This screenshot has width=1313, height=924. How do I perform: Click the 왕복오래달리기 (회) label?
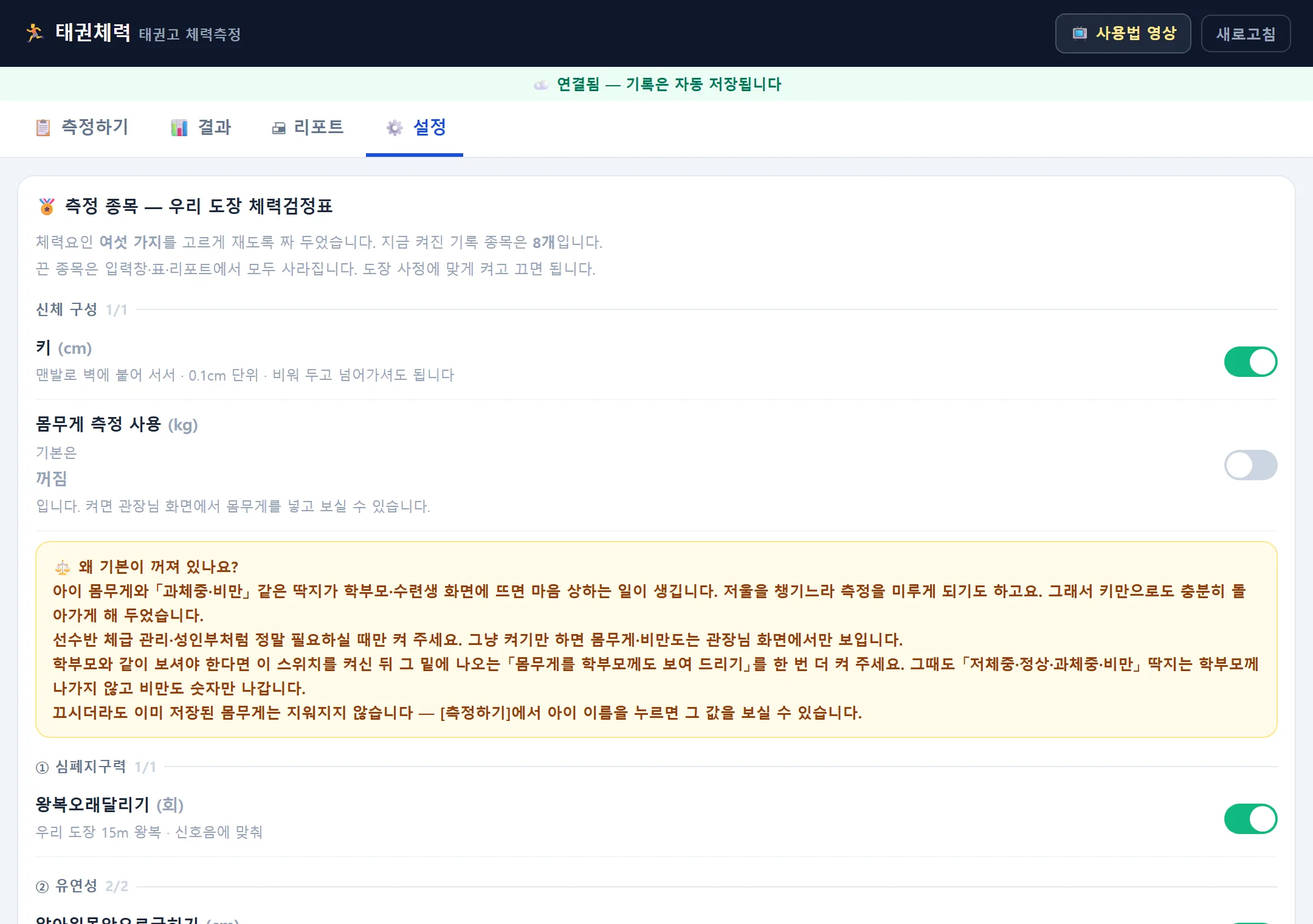tap(109, 805)
